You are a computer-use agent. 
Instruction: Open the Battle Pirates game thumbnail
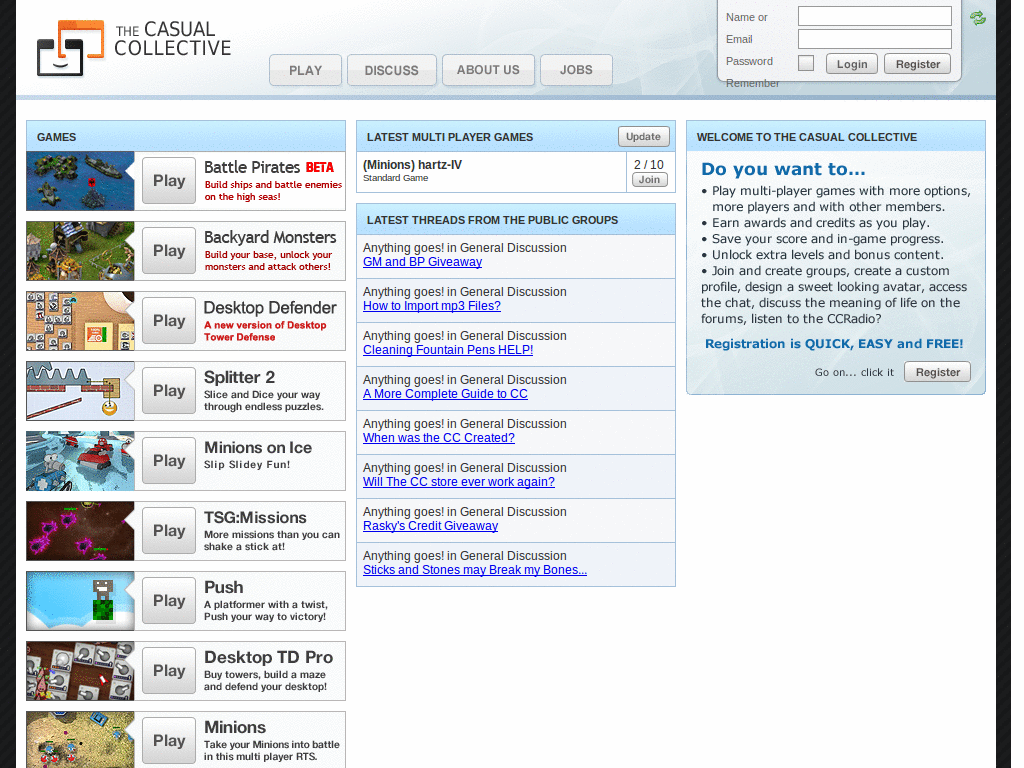click(80, 181)
